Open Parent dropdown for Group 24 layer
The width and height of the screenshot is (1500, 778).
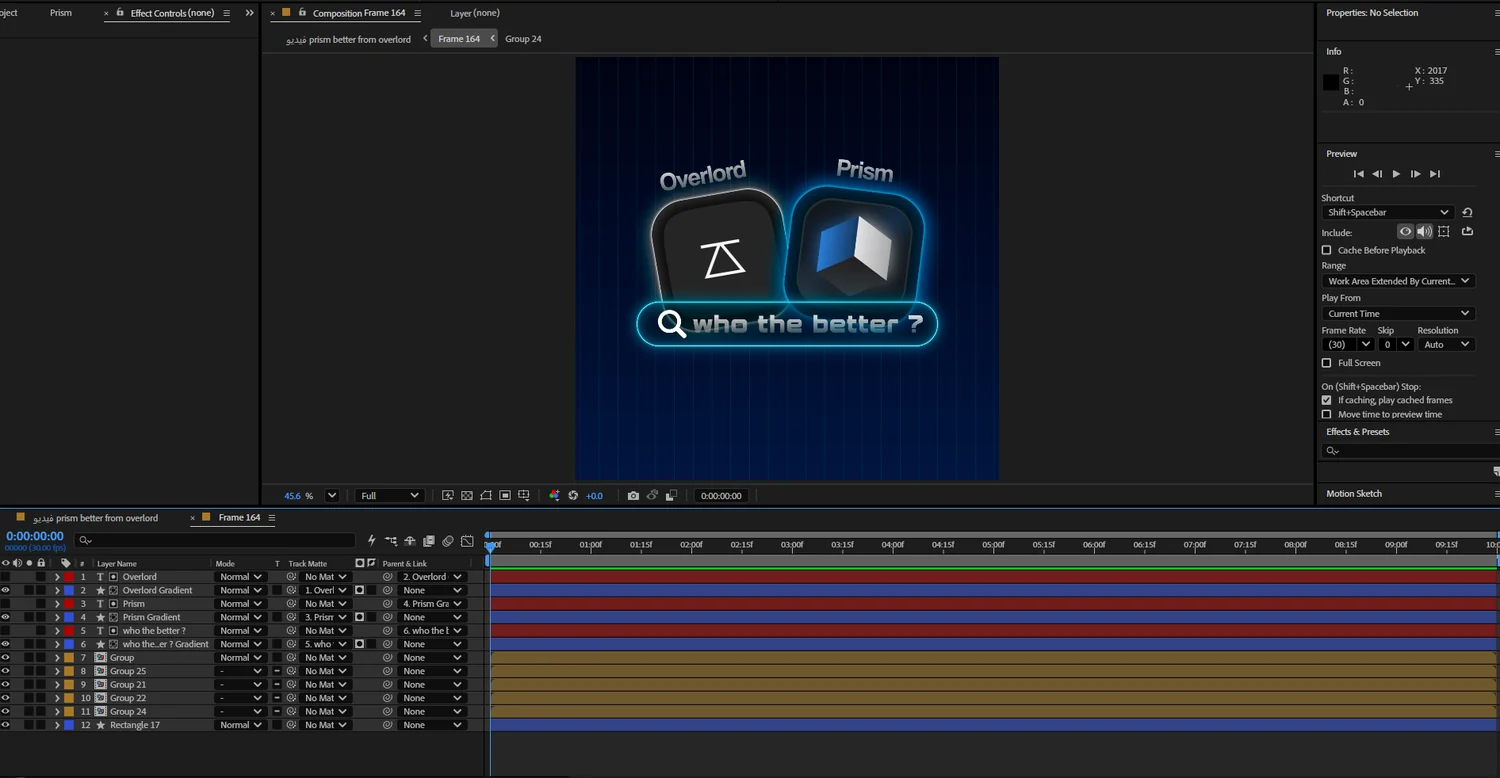click(x=431, y=712)
